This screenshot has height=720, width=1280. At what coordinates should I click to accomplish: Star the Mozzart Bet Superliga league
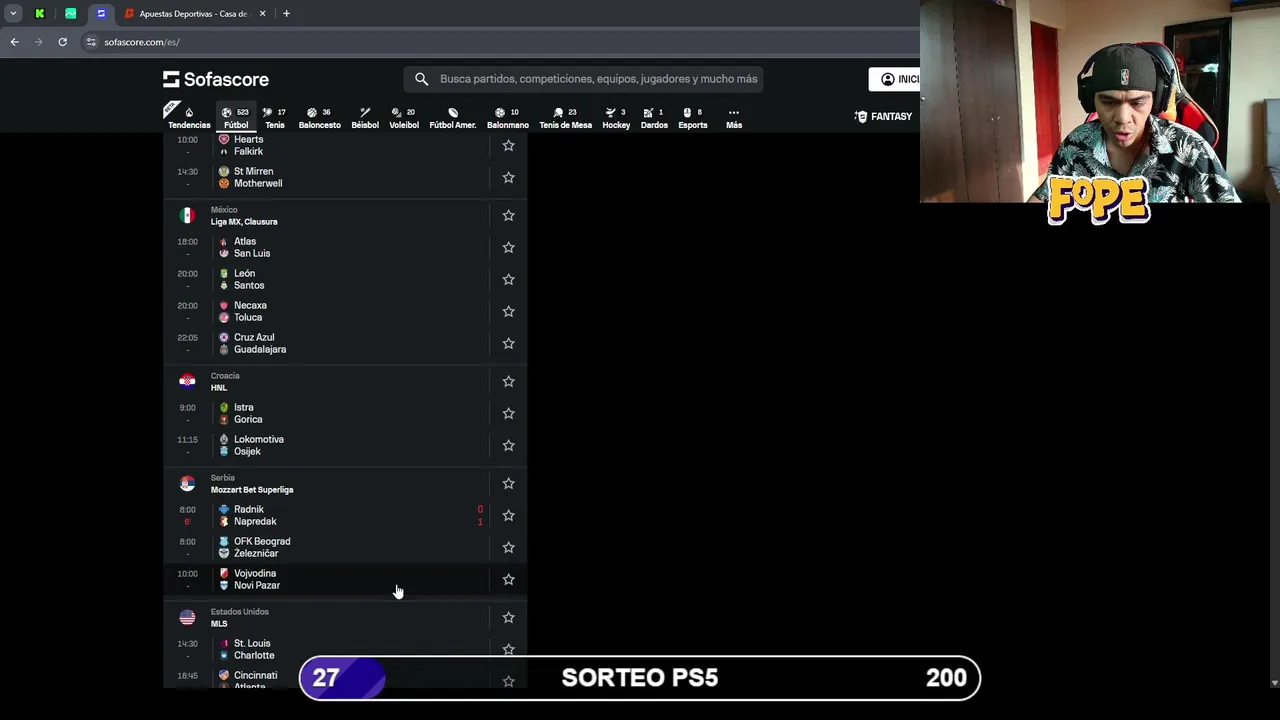[x=508, y=484]
